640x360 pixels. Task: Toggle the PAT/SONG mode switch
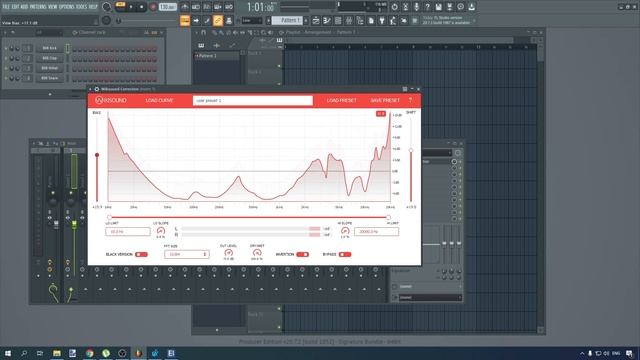(x=120, y=7)
